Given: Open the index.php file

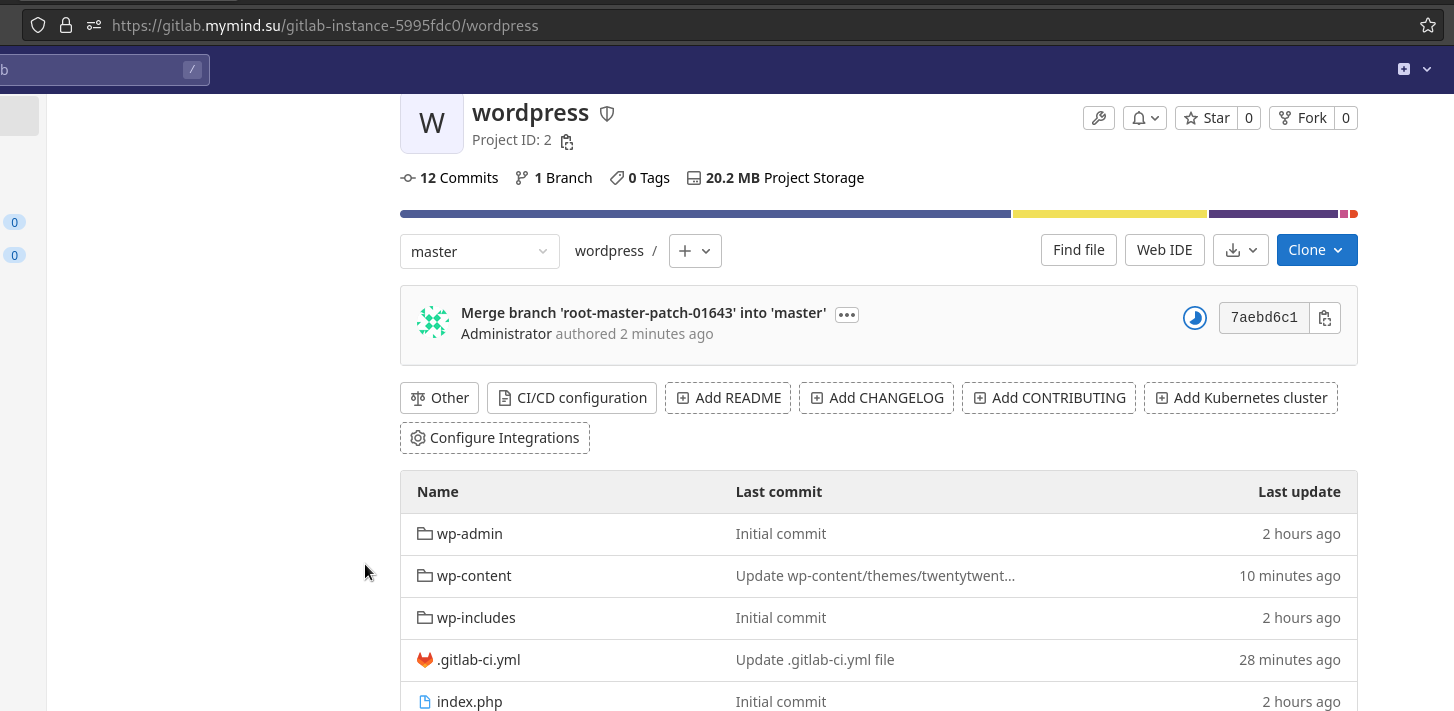Looking at the screenshot, I should click(x=470, y=702).
